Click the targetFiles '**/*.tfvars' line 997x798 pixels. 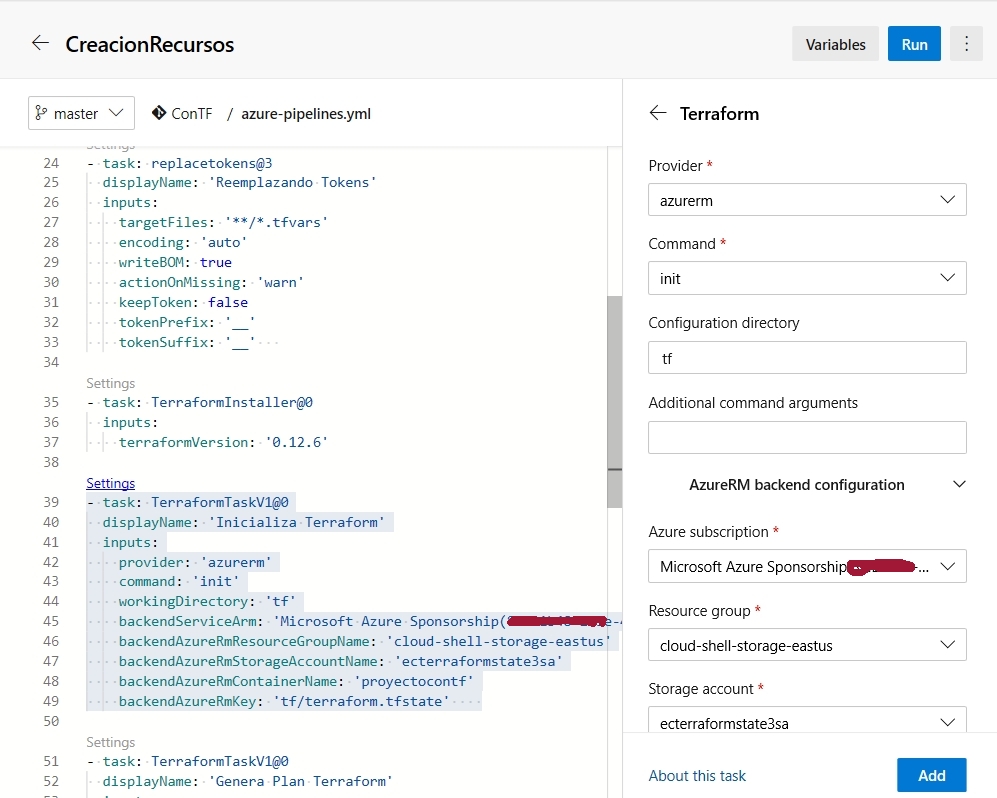223,223
